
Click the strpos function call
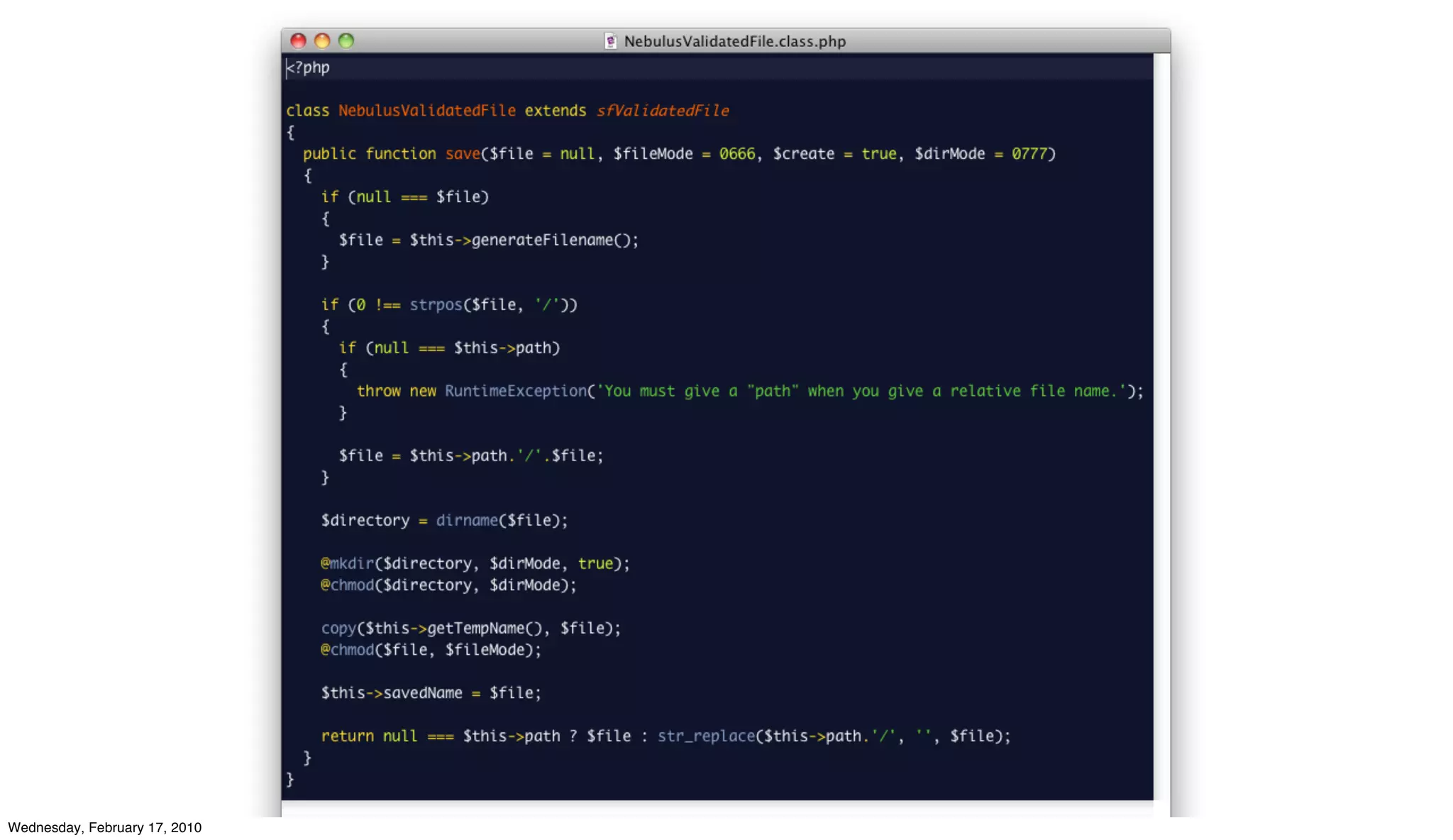click(x=435, y=305)
